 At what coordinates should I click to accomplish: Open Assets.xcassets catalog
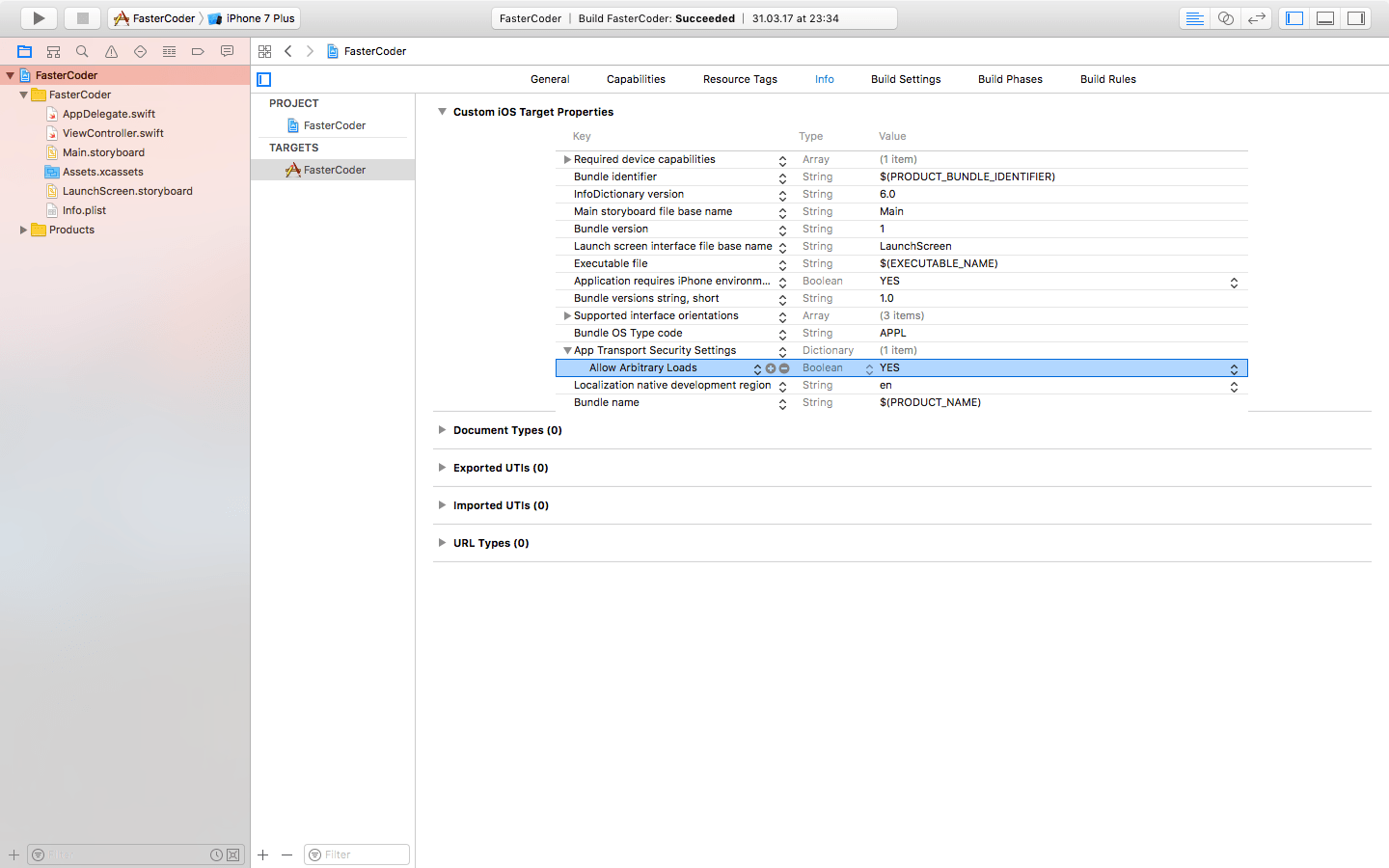pyautogui.click(x=102, y=172)
